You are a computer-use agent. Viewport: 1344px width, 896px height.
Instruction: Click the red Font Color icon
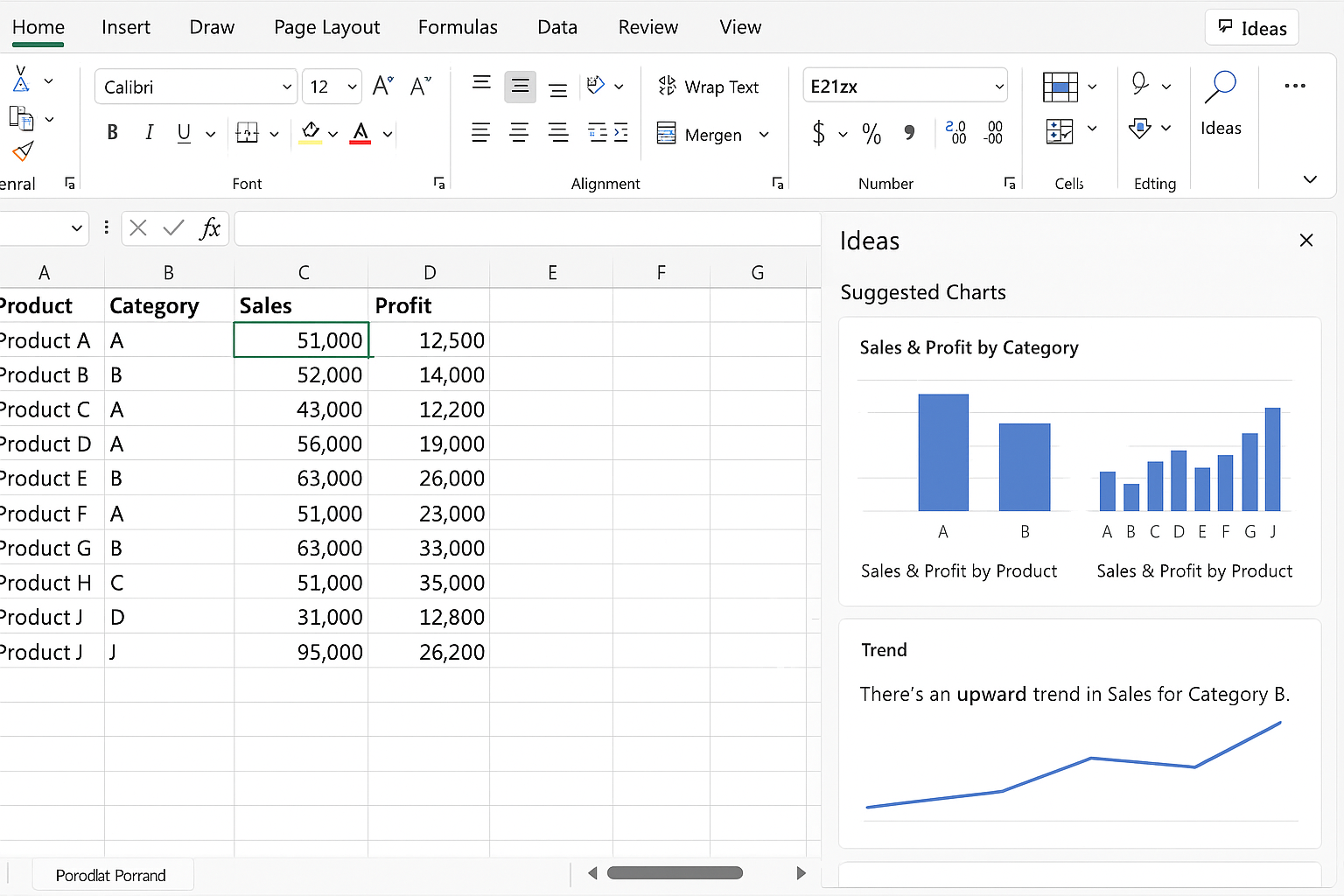(360, 133)
